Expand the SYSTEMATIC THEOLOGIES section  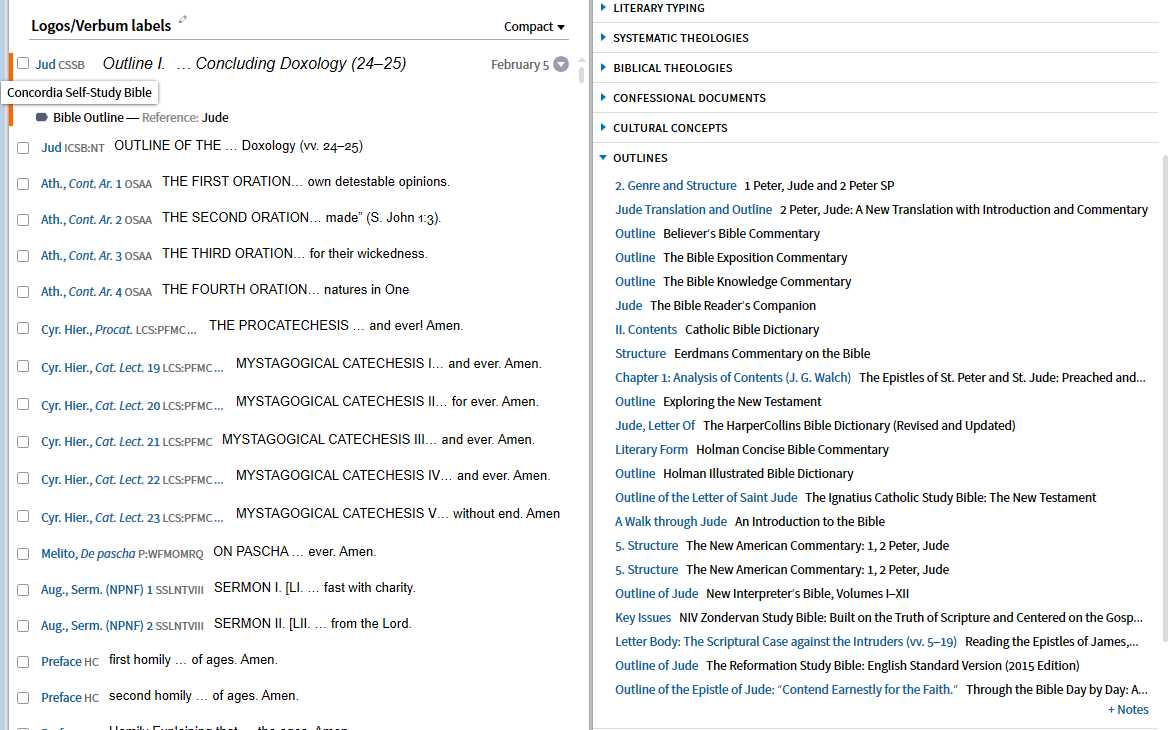click(x=603, y=37)
